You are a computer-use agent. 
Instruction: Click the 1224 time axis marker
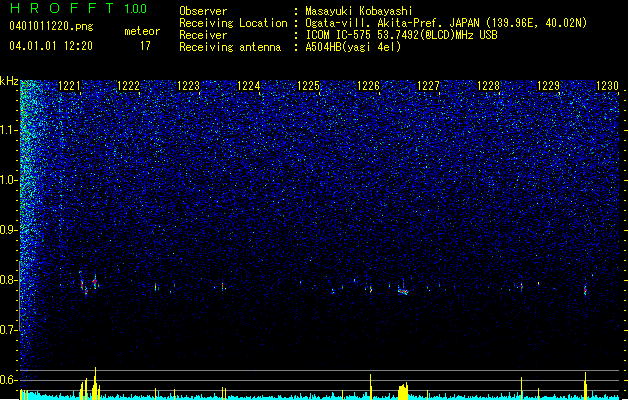tap(248, 86)
